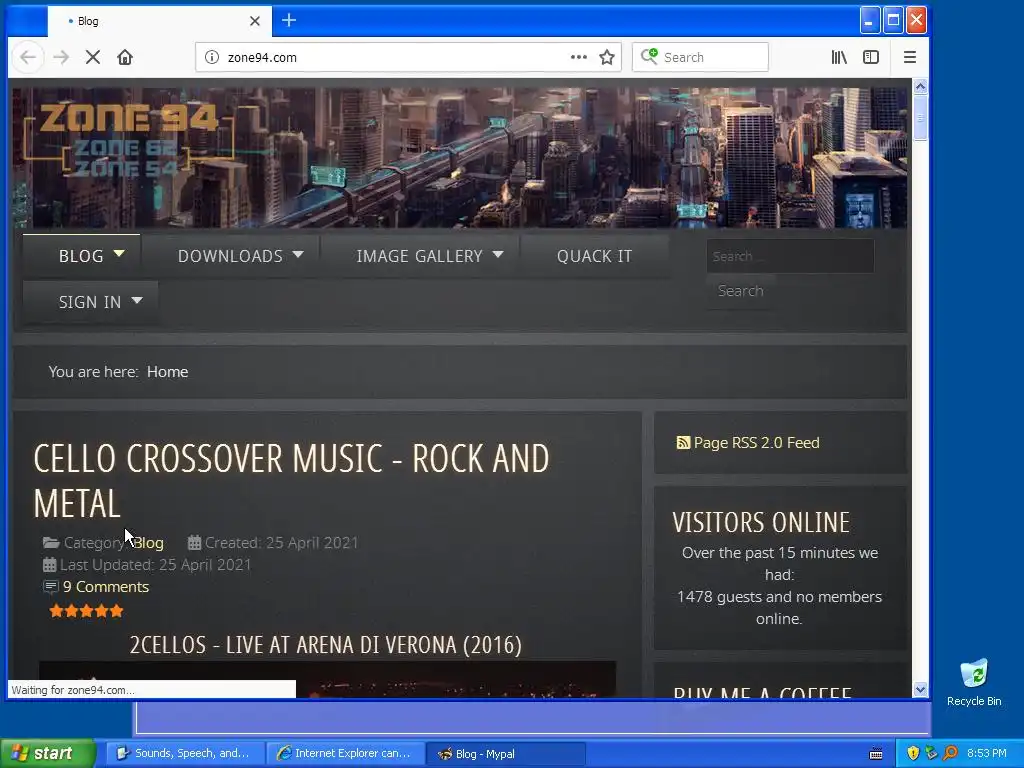Viewport: 1024px width, 768px height.
Task: Go to the browser home page icon
Action: (125, 57)
